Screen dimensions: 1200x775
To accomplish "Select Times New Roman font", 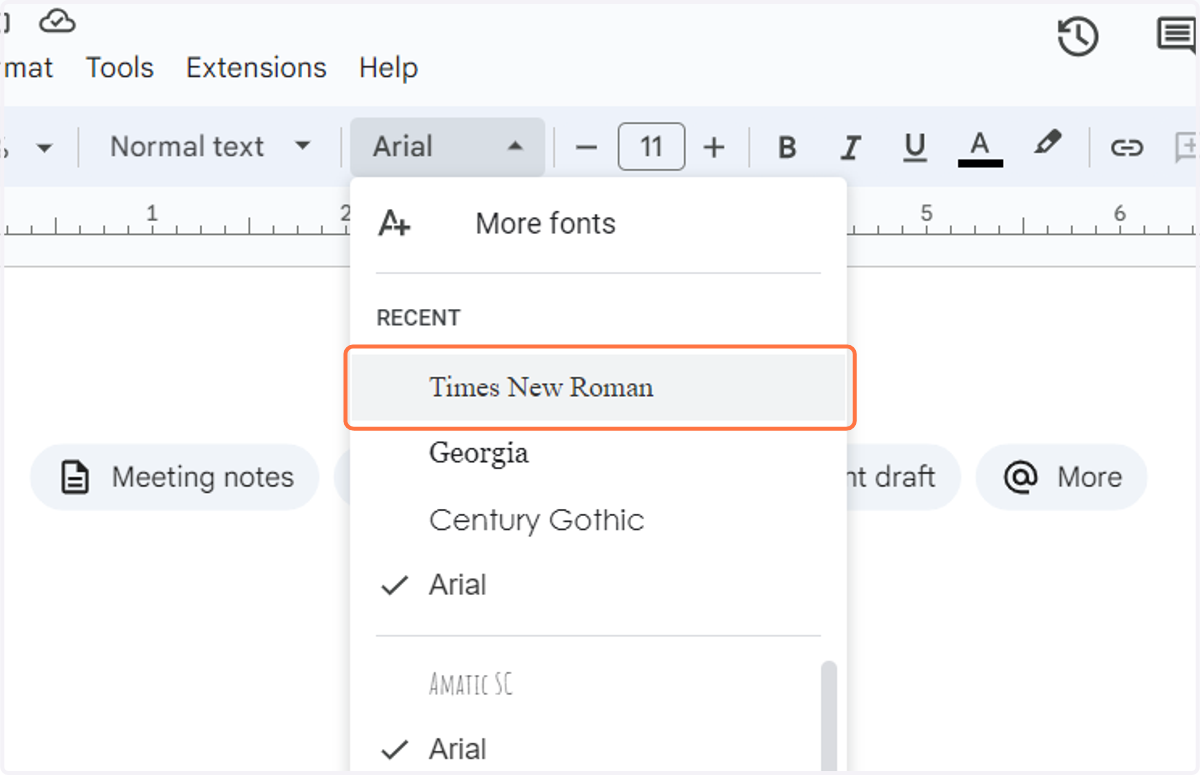I will 598,387.
